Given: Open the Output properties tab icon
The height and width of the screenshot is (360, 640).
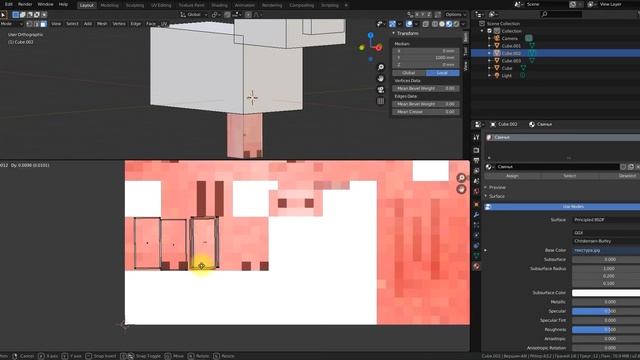Looking at the screenshot, I should pos(476,161).
